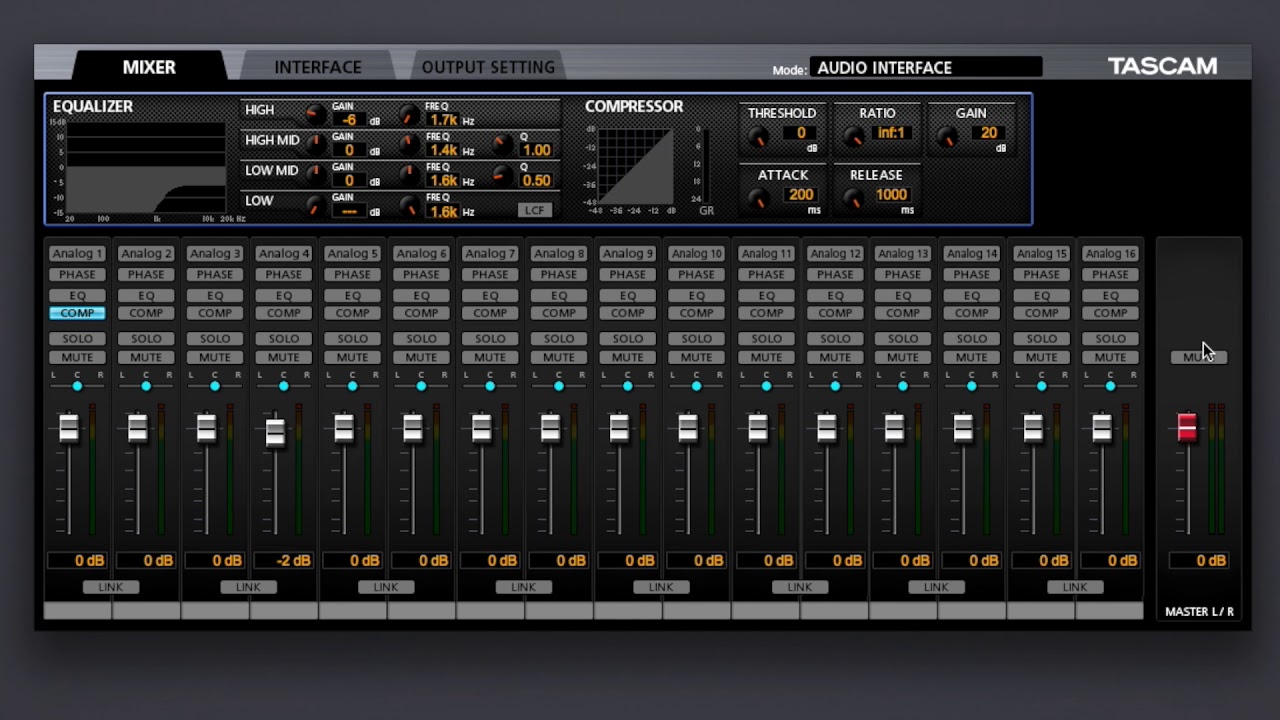Image resolution: width=1280 pixels, height=720 pixels.
Task: Link Analog 9 and 10 channels
Action: (661, 587)
